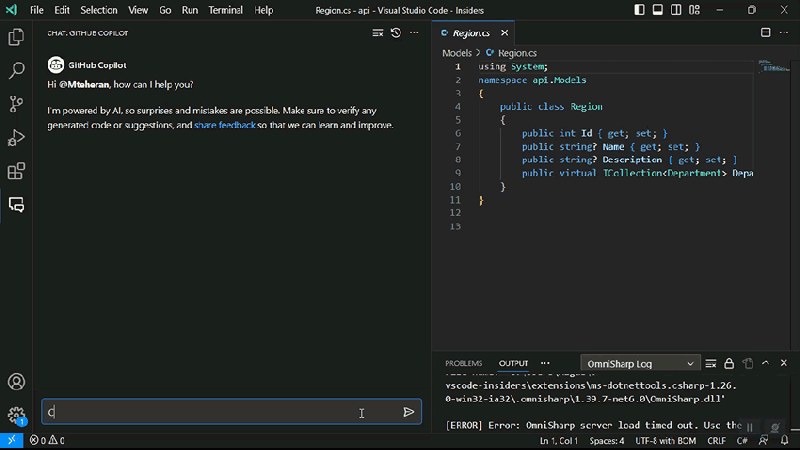Switch to the OUTPUT tab

click(x=513, y=363)
